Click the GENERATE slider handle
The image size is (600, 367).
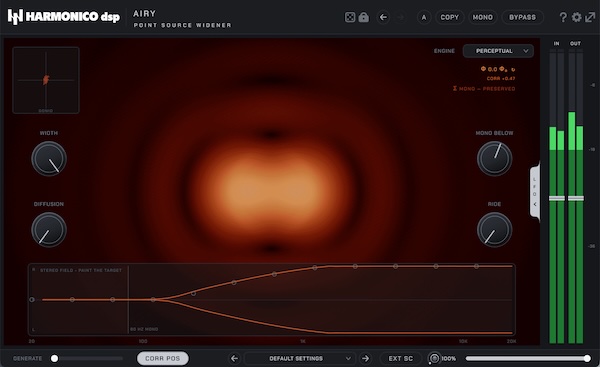click(x=54, y=359)
